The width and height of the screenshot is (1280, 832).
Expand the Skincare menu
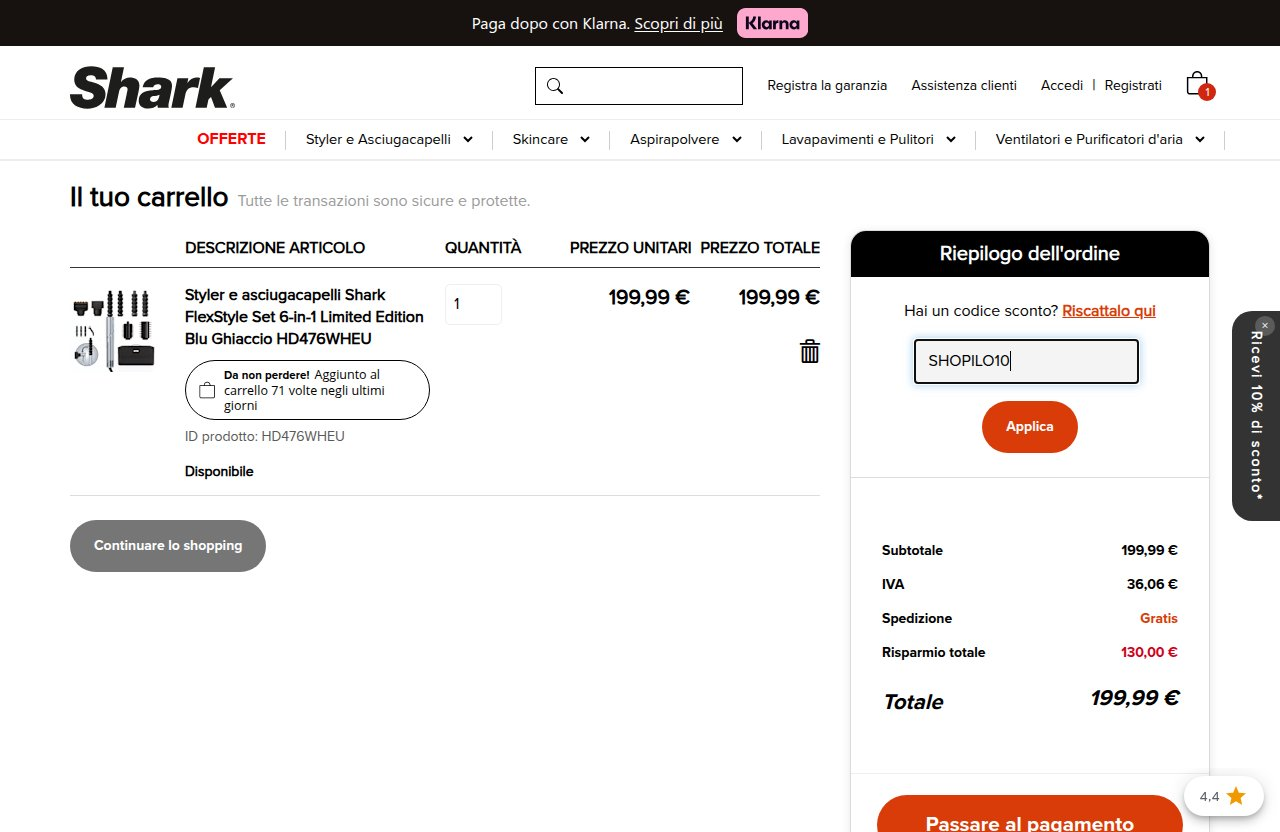click(551, 140)
